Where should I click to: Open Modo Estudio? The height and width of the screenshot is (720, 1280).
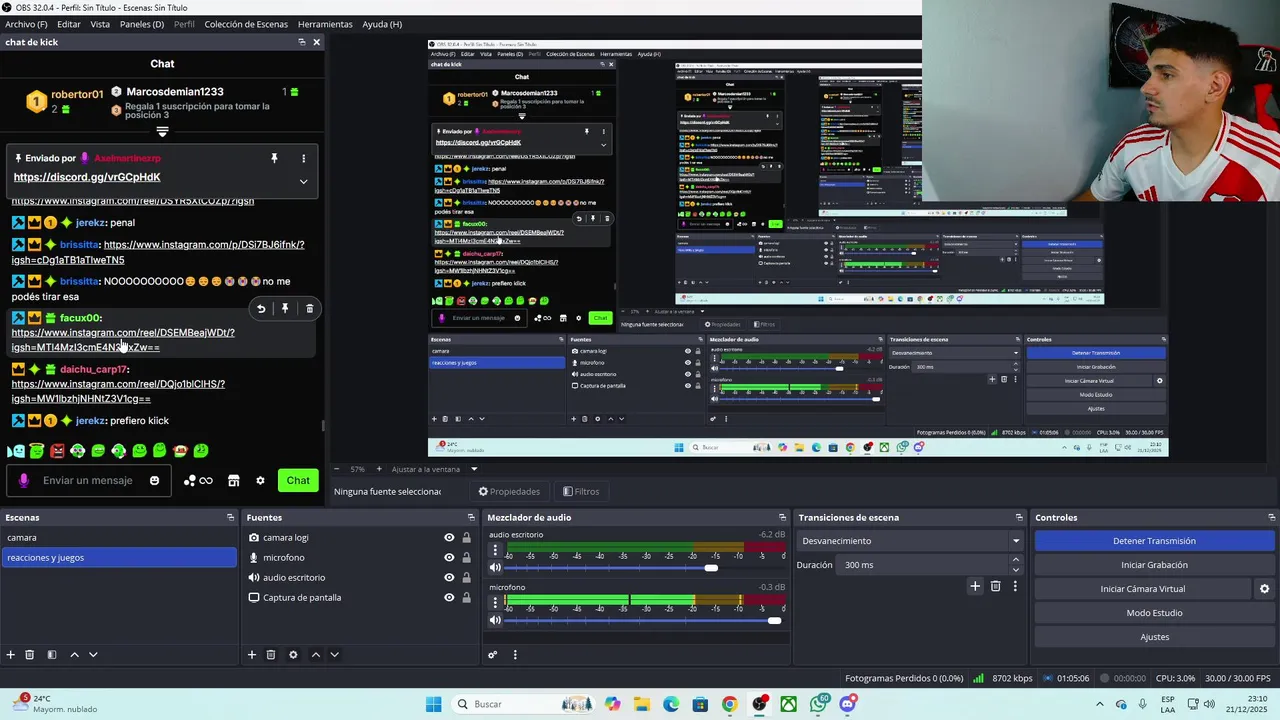tap(1154, 613)
